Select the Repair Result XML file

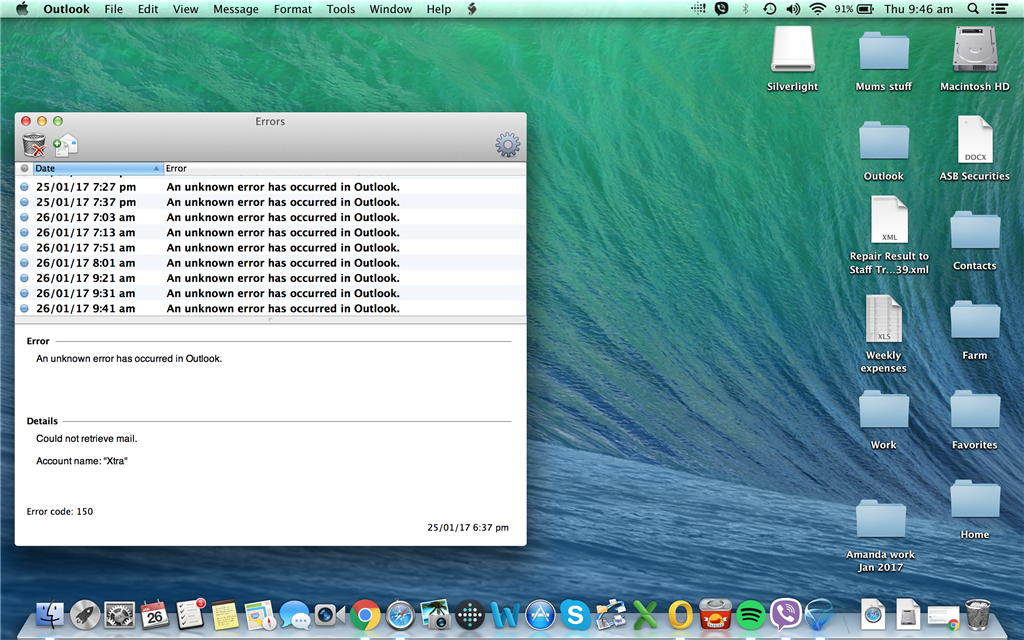point(889,220)
